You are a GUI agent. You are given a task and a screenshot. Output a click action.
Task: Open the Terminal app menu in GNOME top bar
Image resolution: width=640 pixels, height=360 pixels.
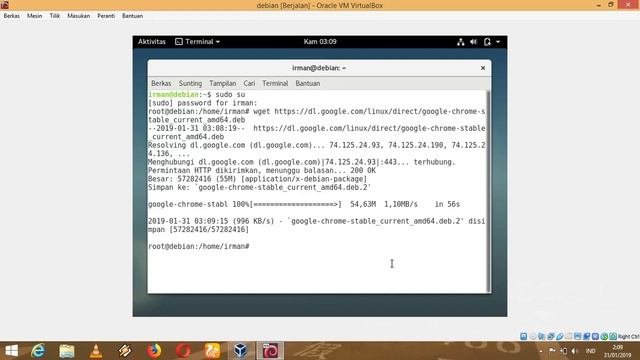pos(198,42)
